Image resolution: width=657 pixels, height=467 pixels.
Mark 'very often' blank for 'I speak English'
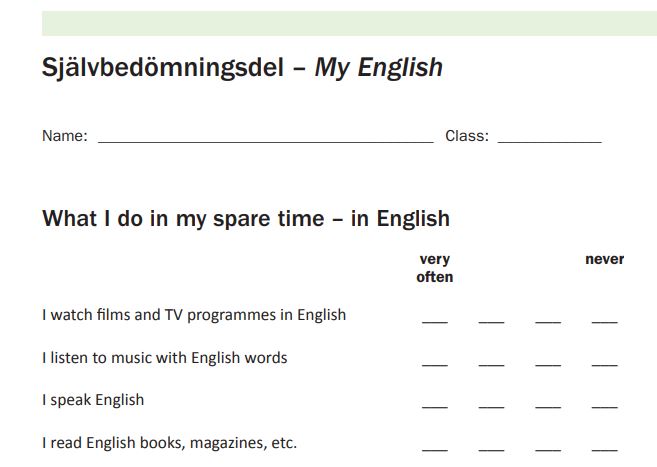(434, 403)
